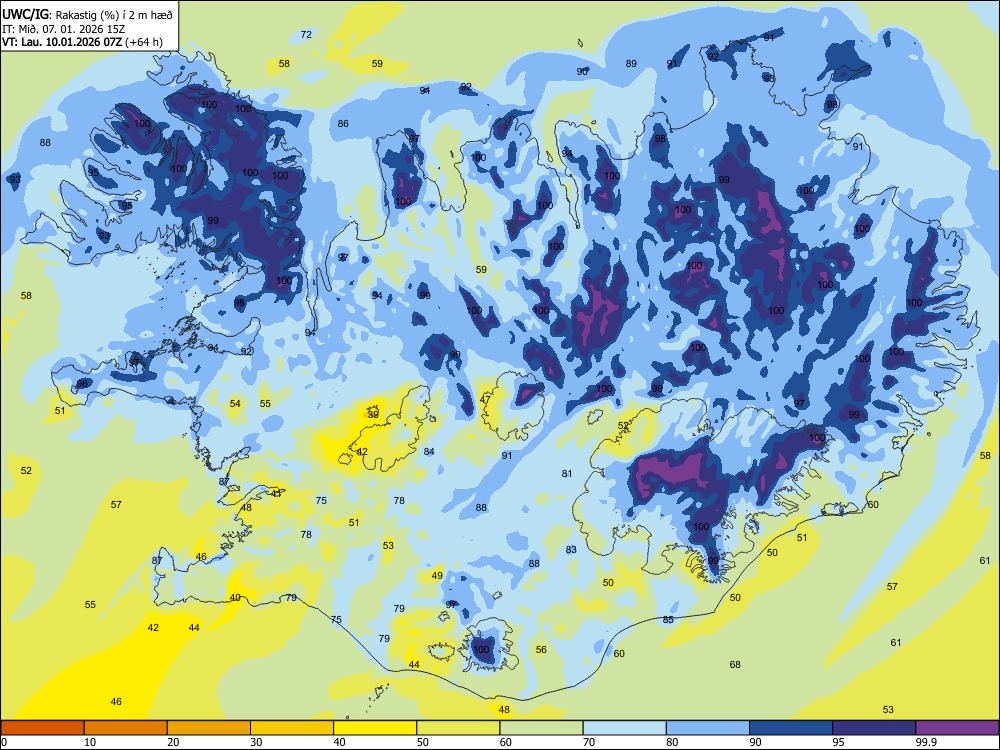Select the golden 30–40 legend swatch
This screenshot has width=1000, height=750.
point(292,728)
